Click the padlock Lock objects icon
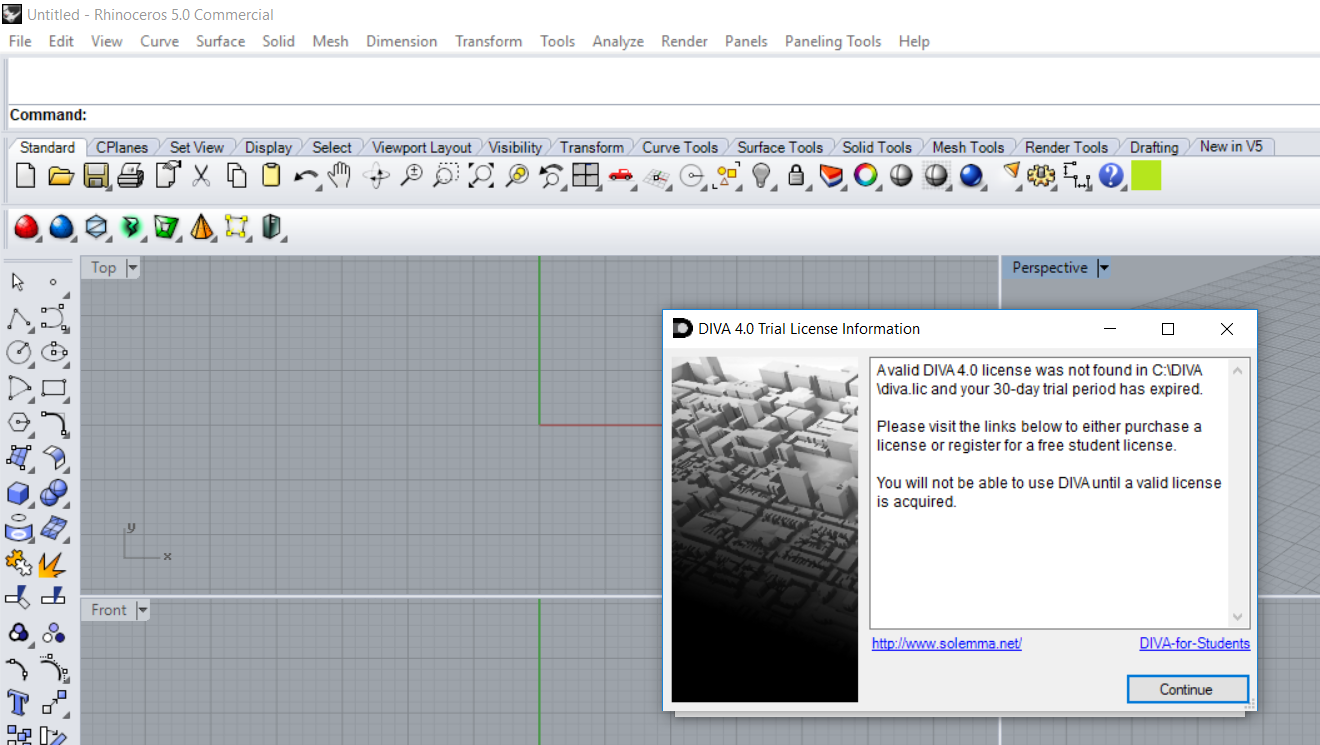 (796, 176)
